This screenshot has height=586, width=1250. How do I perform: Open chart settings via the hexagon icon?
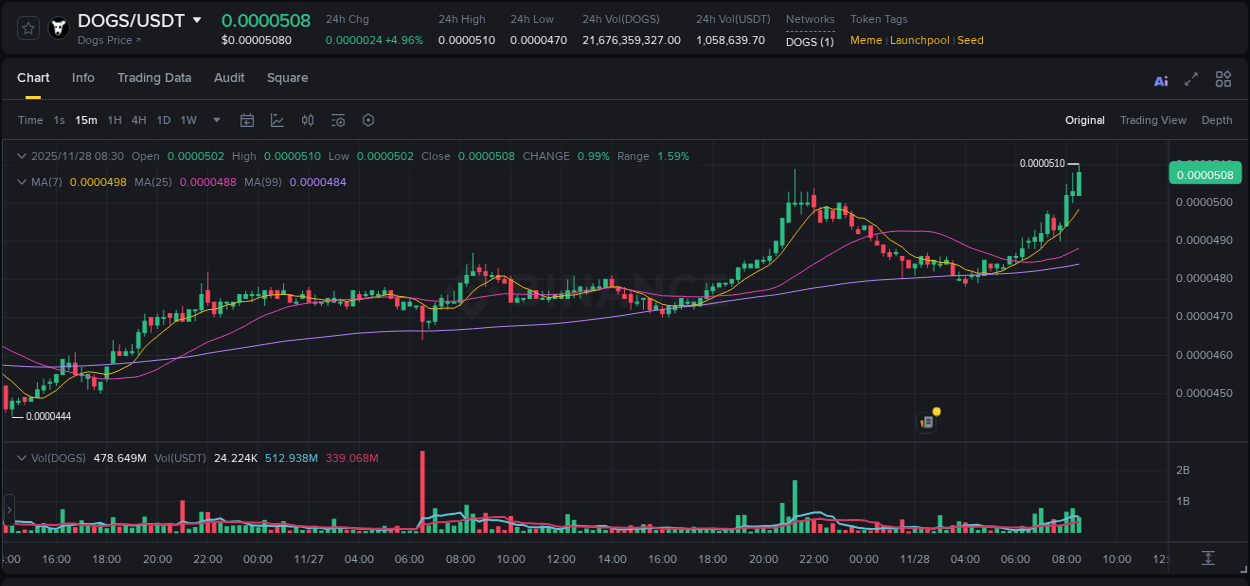click(367, 119)
